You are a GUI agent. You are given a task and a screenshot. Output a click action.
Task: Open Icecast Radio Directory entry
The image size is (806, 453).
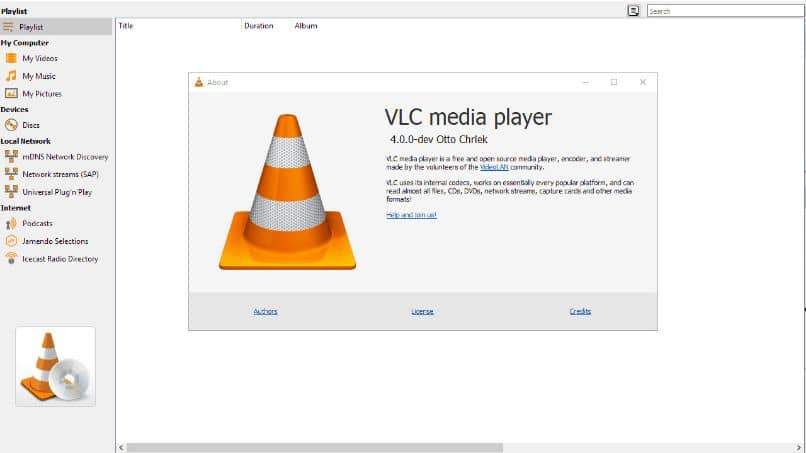60,259
